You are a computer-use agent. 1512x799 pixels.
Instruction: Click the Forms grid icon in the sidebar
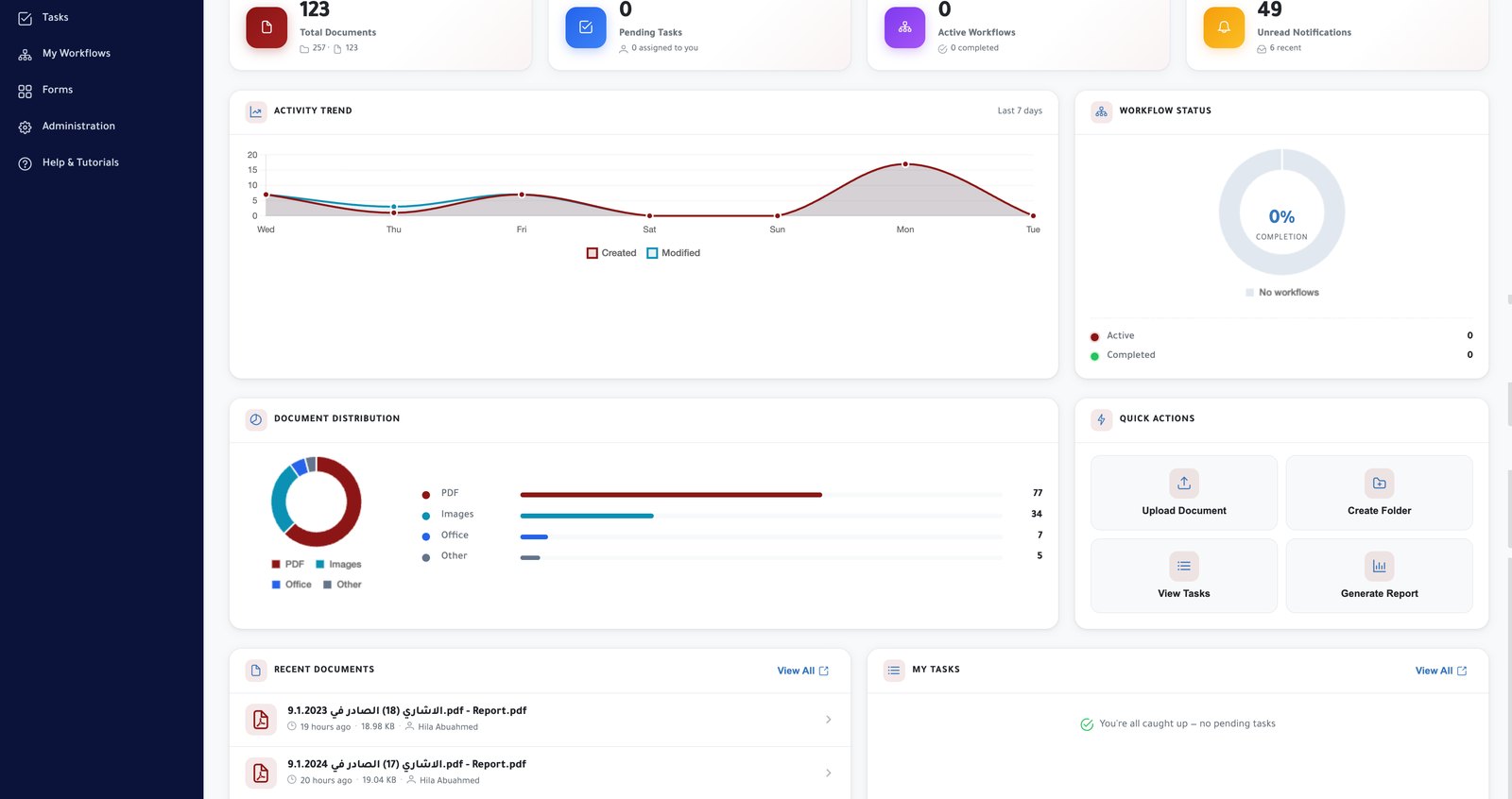click(x=26, y=91)
